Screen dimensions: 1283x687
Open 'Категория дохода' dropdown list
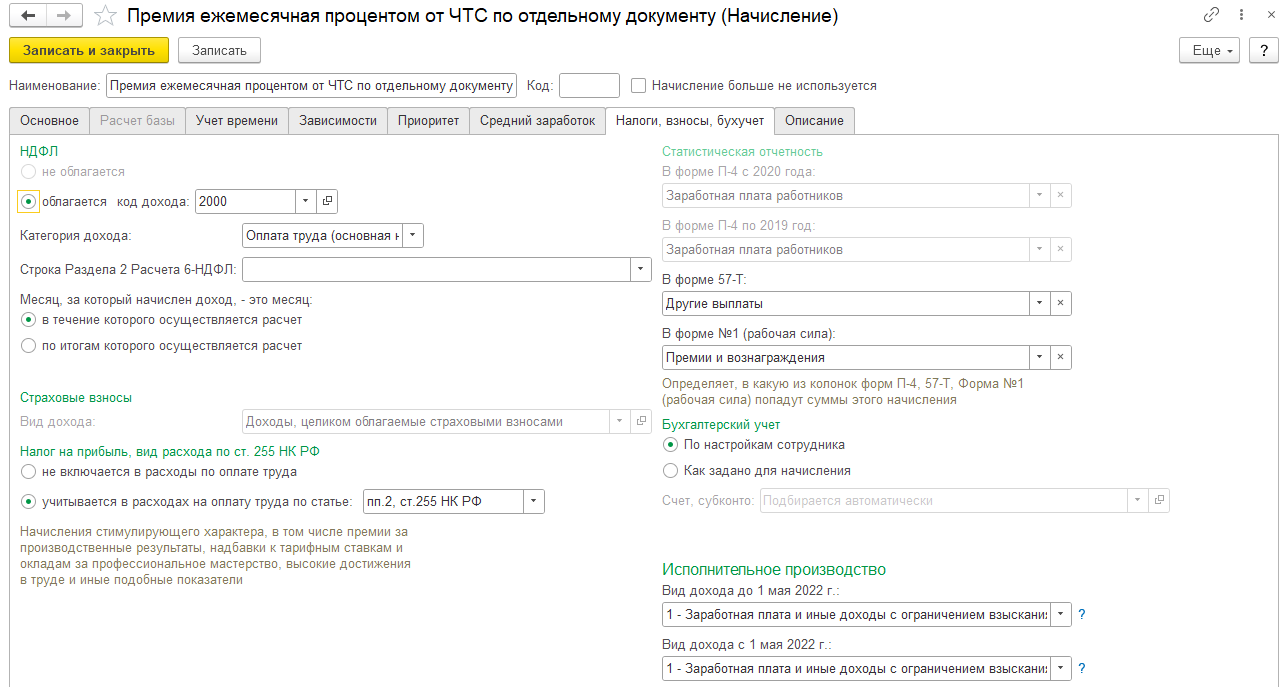413,236
